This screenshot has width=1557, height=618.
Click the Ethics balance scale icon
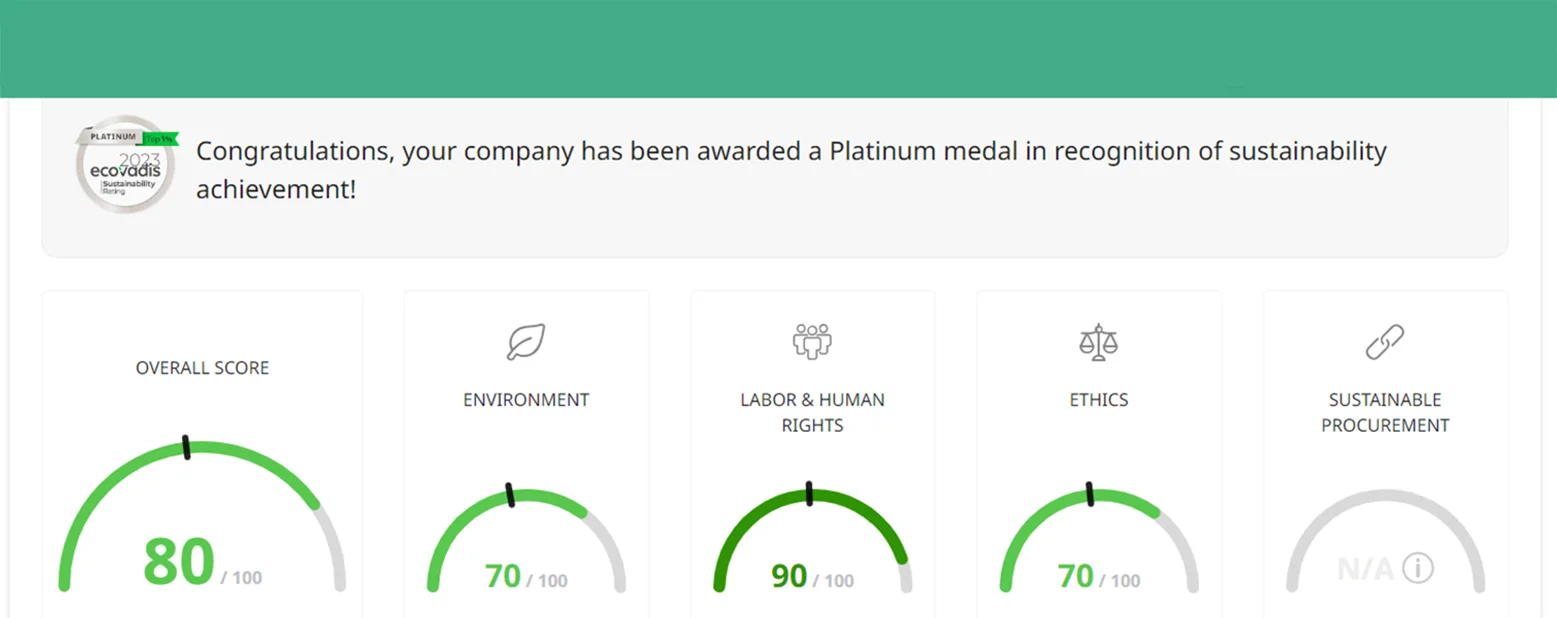[x=1098, y=341]
